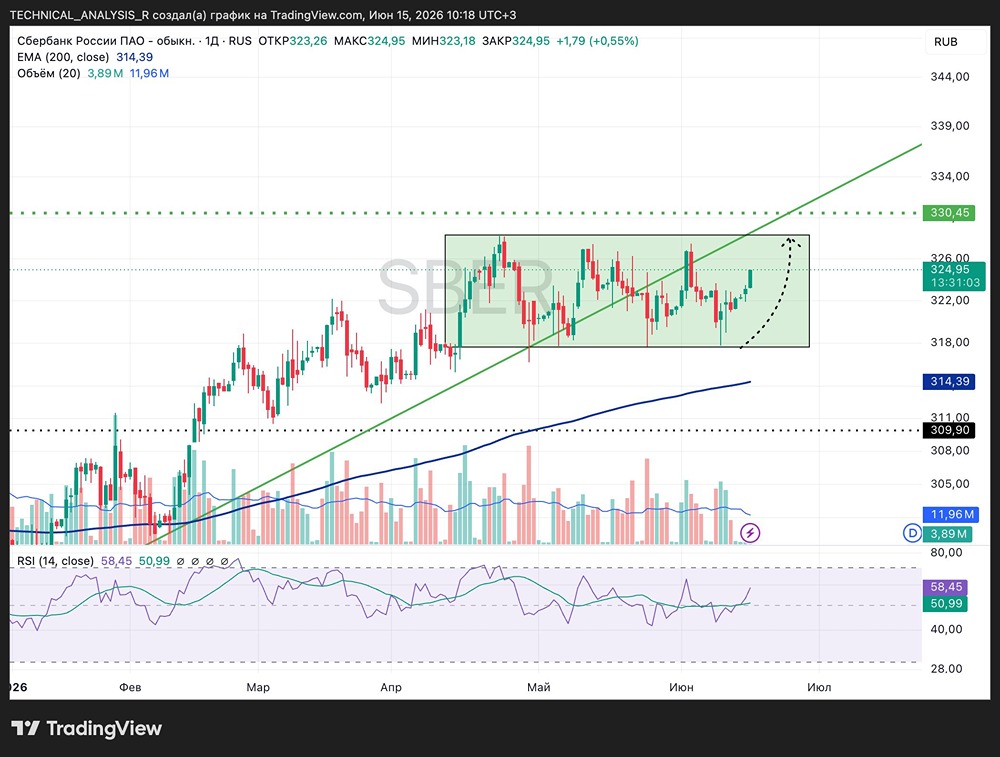Select the Июн label on time axis
Image resolution: width=1000 pixels, height=757 pixels.
pyautogui.click(x=681, y=687)
